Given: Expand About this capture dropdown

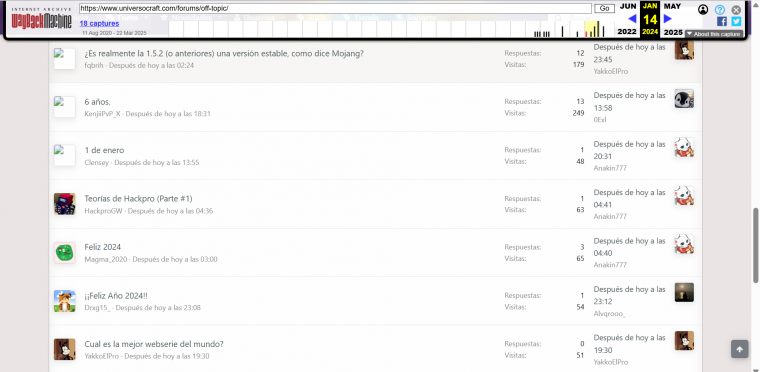Looking at the screenshot, I should coord(713,34).
